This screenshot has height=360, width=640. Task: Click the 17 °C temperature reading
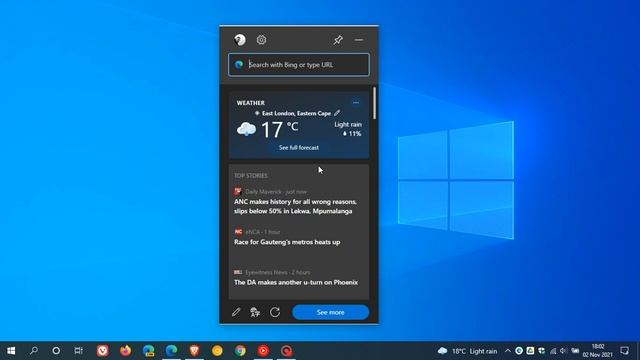[280, 129]
